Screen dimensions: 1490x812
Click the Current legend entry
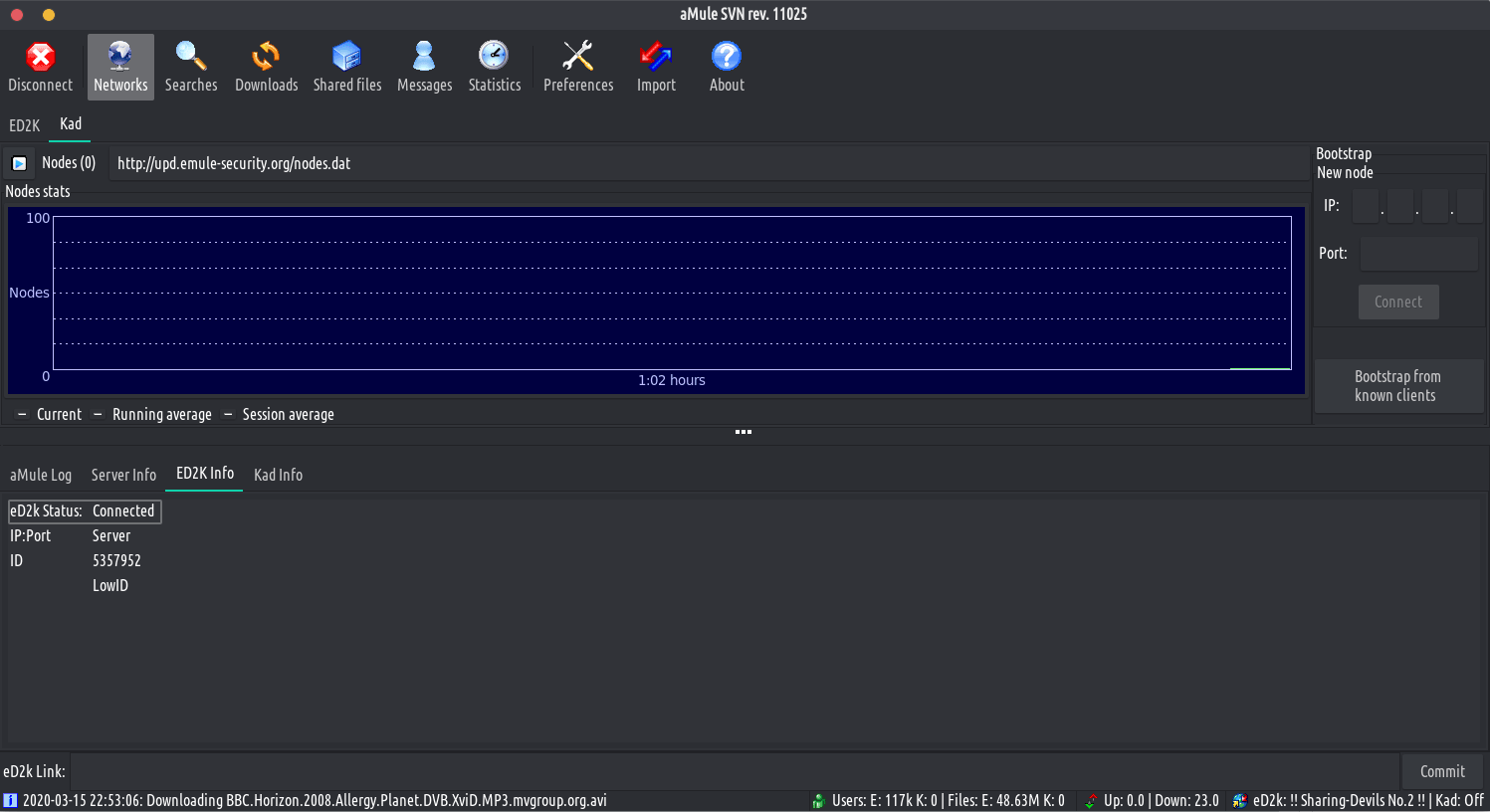(x=50, y=414)
